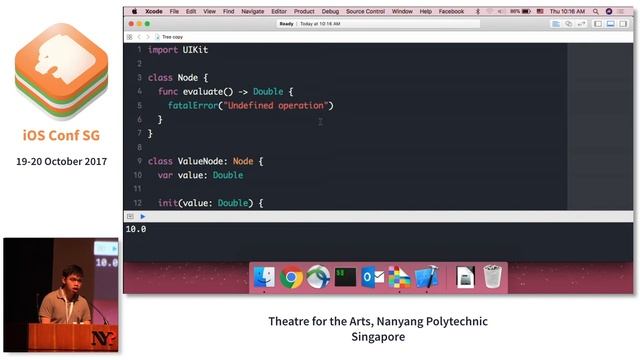Open Microsoft Outlook from the Dock

coord(372,277)
